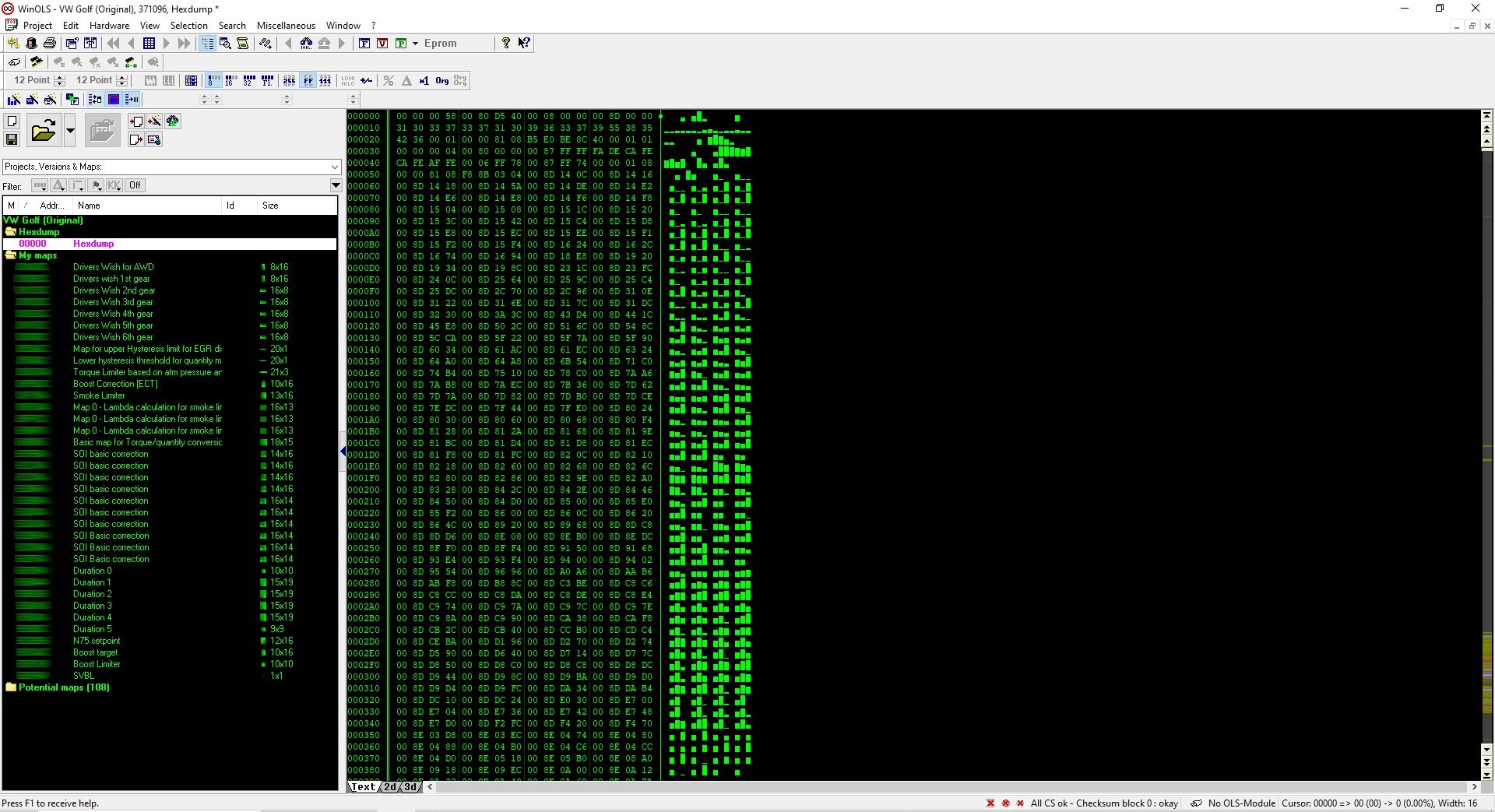This screenshot has height=812, width=1495.
Task: Toggle the 16-bit data width mode
Action: pyautogui.click(x=230, y=80)
